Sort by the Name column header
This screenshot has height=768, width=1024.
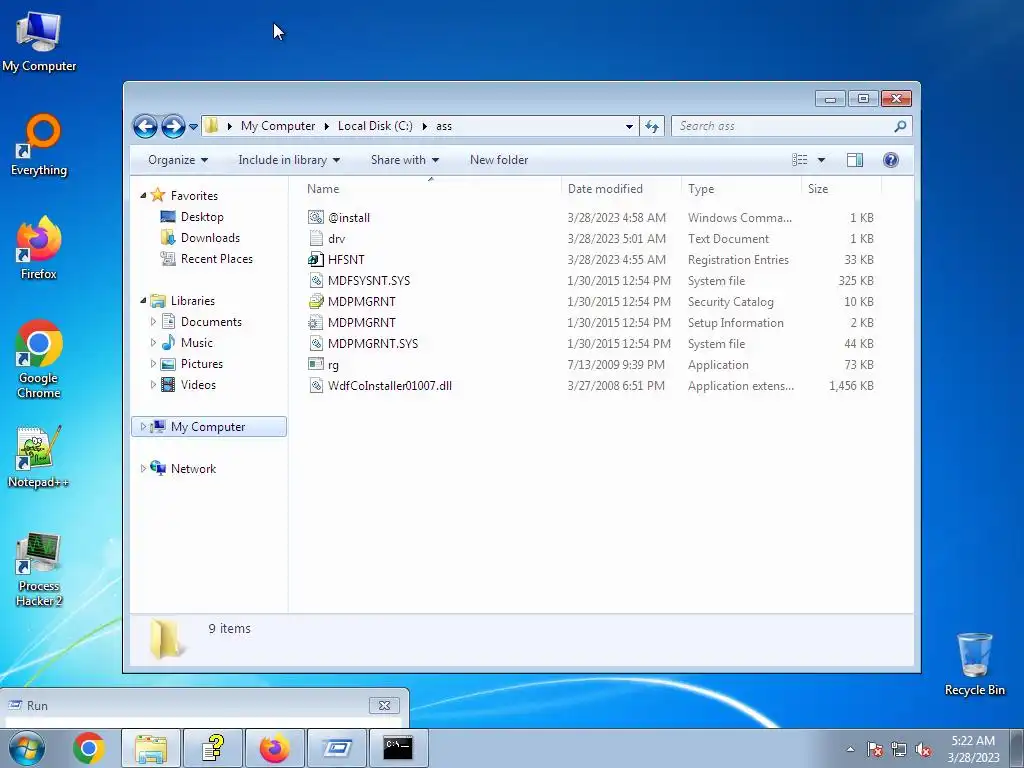coord(431,189)
